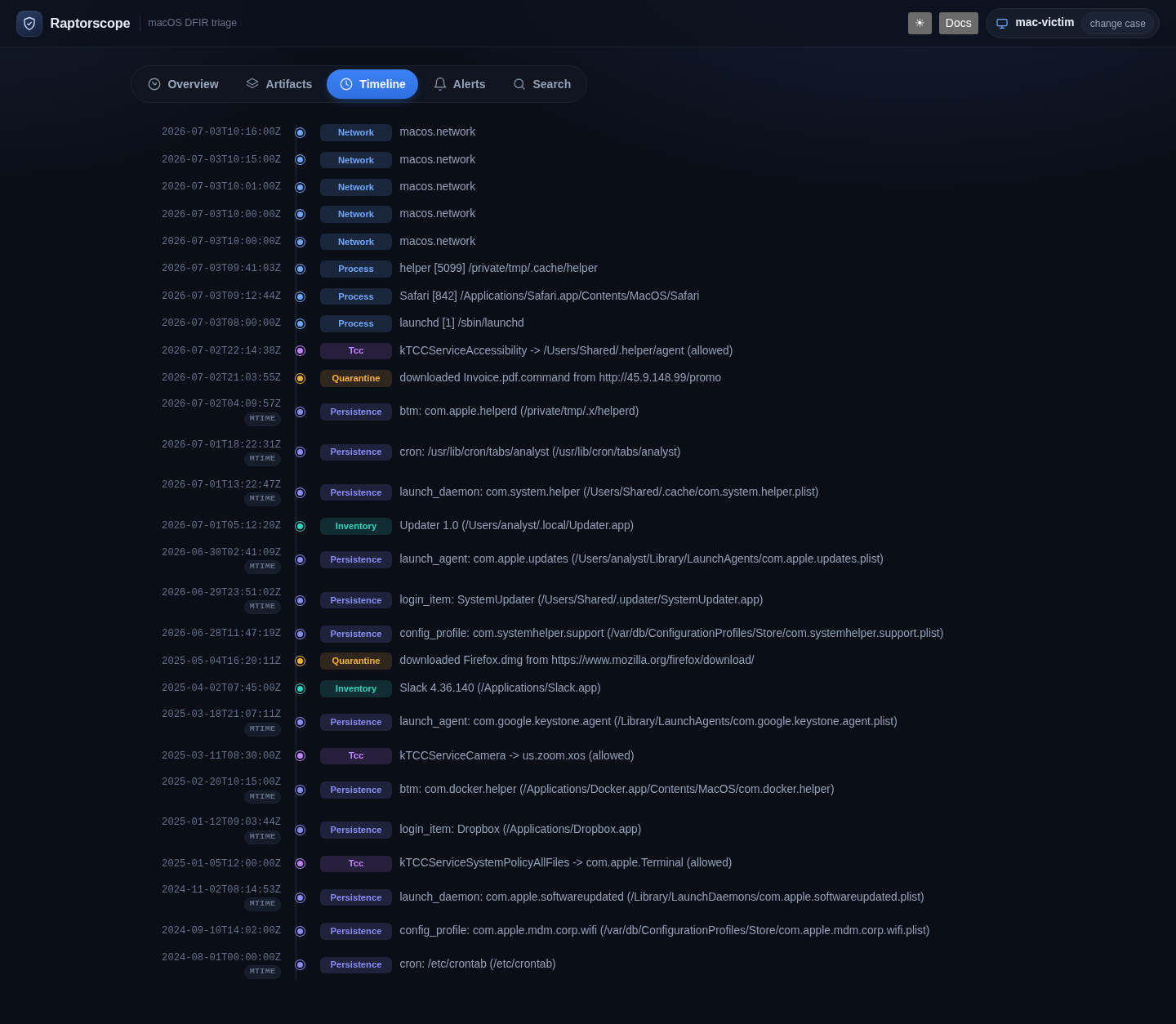The image size is (1176, 1024).
Task: Click the marker for the Invoice.pdf.command download
Action: click(x=300, y=378)
